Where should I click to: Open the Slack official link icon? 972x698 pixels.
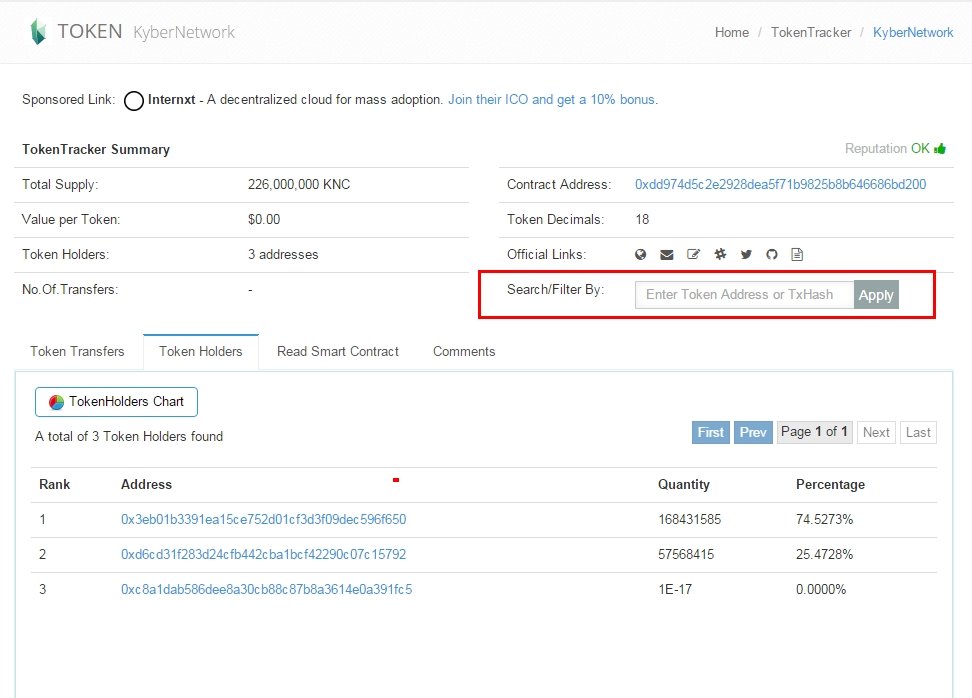point(720,254)
